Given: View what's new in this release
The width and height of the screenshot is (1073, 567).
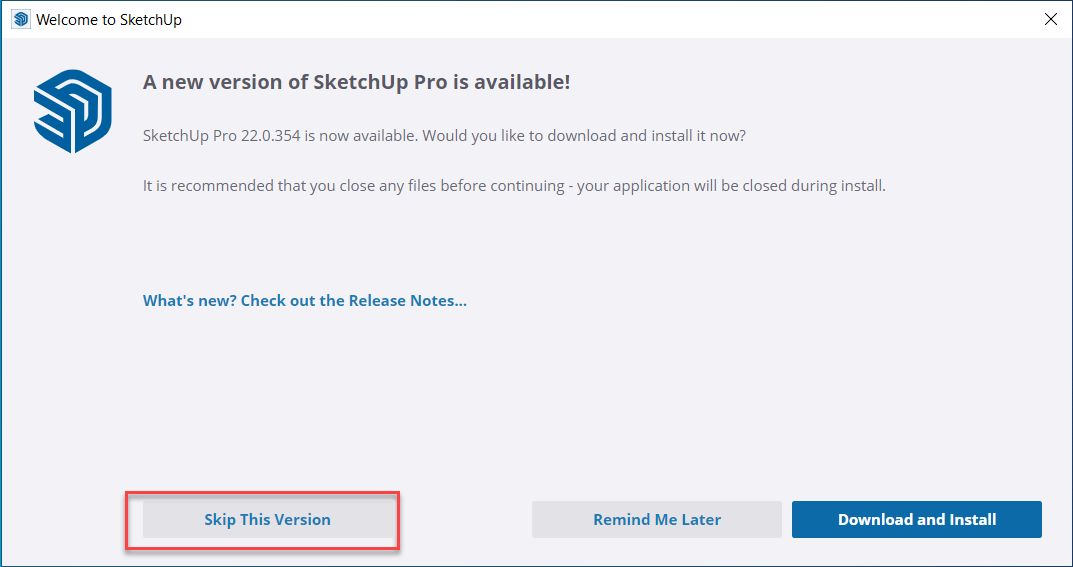Looking at the screenshot, I should point(305,300).
